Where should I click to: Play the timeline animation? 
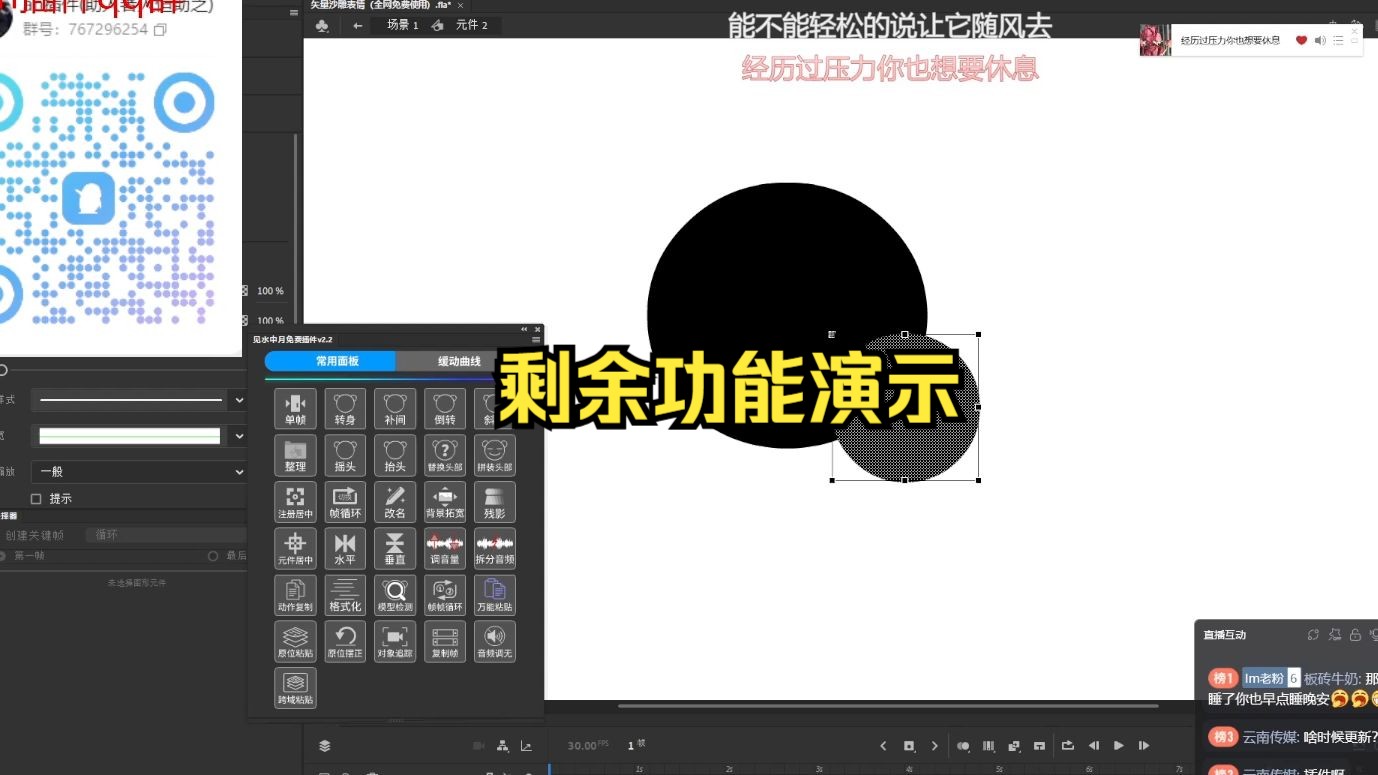tap(1119, 746)
